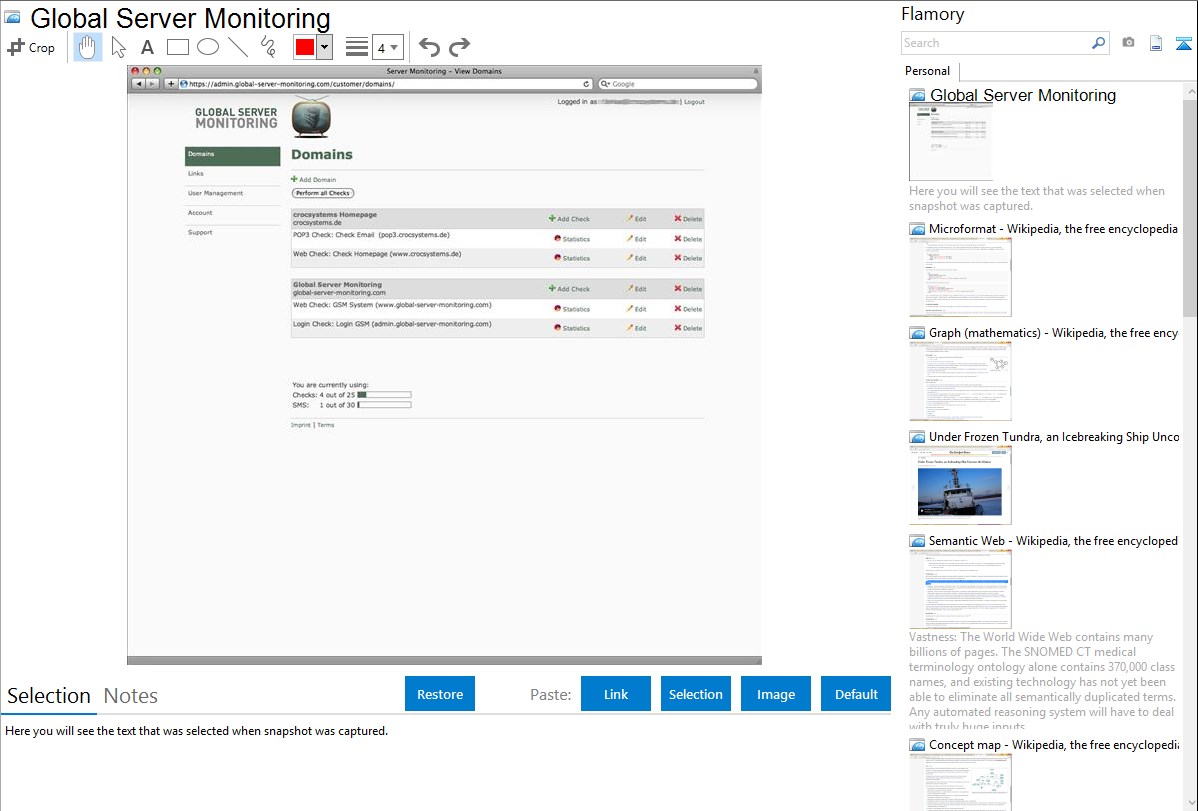Open the line width dropdown showing 4
This screenshot has width=1198, height=811.
(388, 47)
